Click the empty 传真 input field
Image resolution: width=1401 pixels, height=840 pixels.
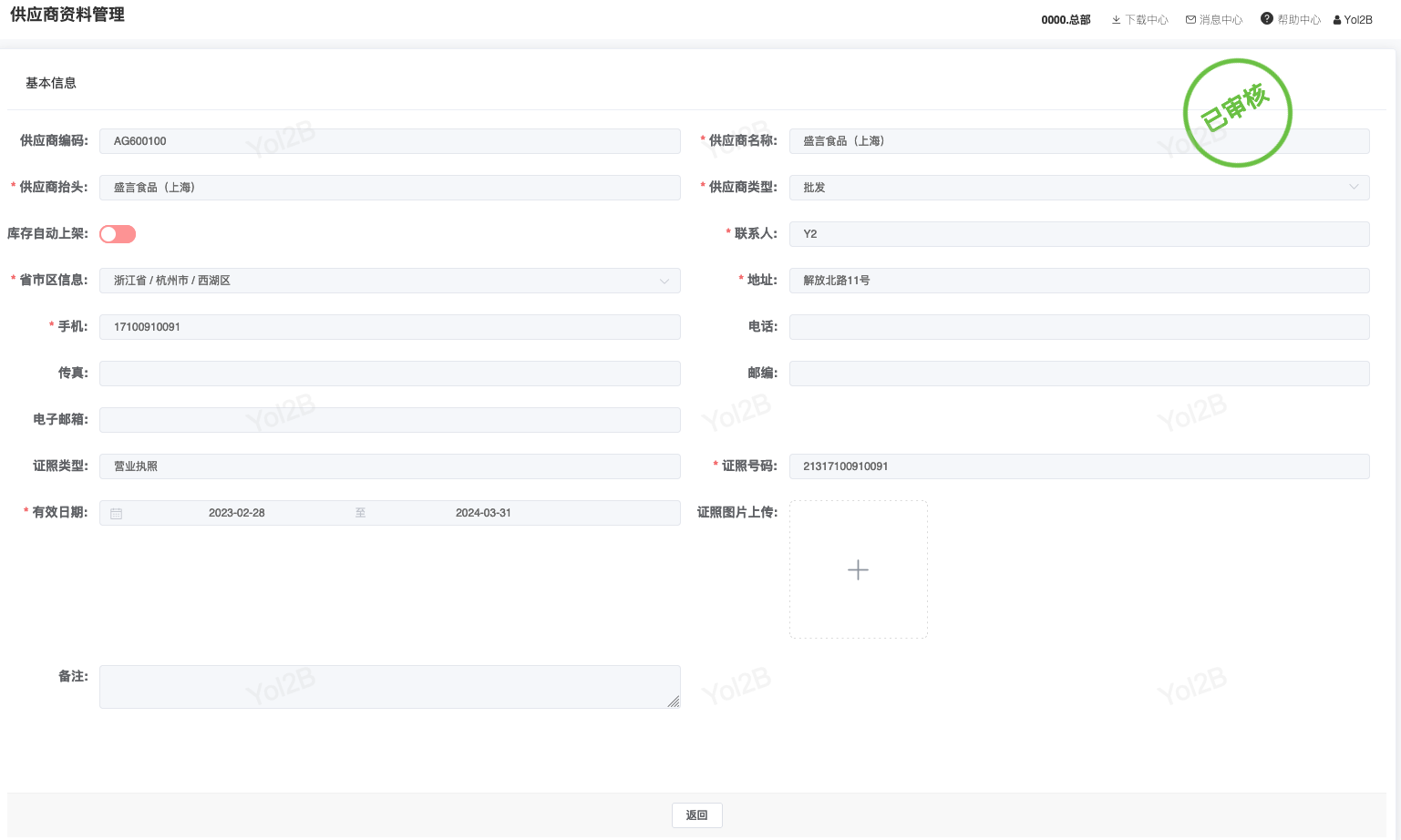click(390, 374)
